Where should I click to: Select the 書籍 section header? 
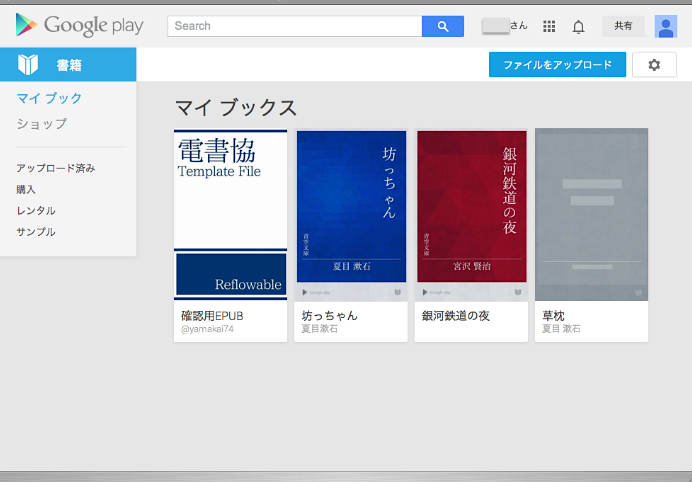coord(68,64)
